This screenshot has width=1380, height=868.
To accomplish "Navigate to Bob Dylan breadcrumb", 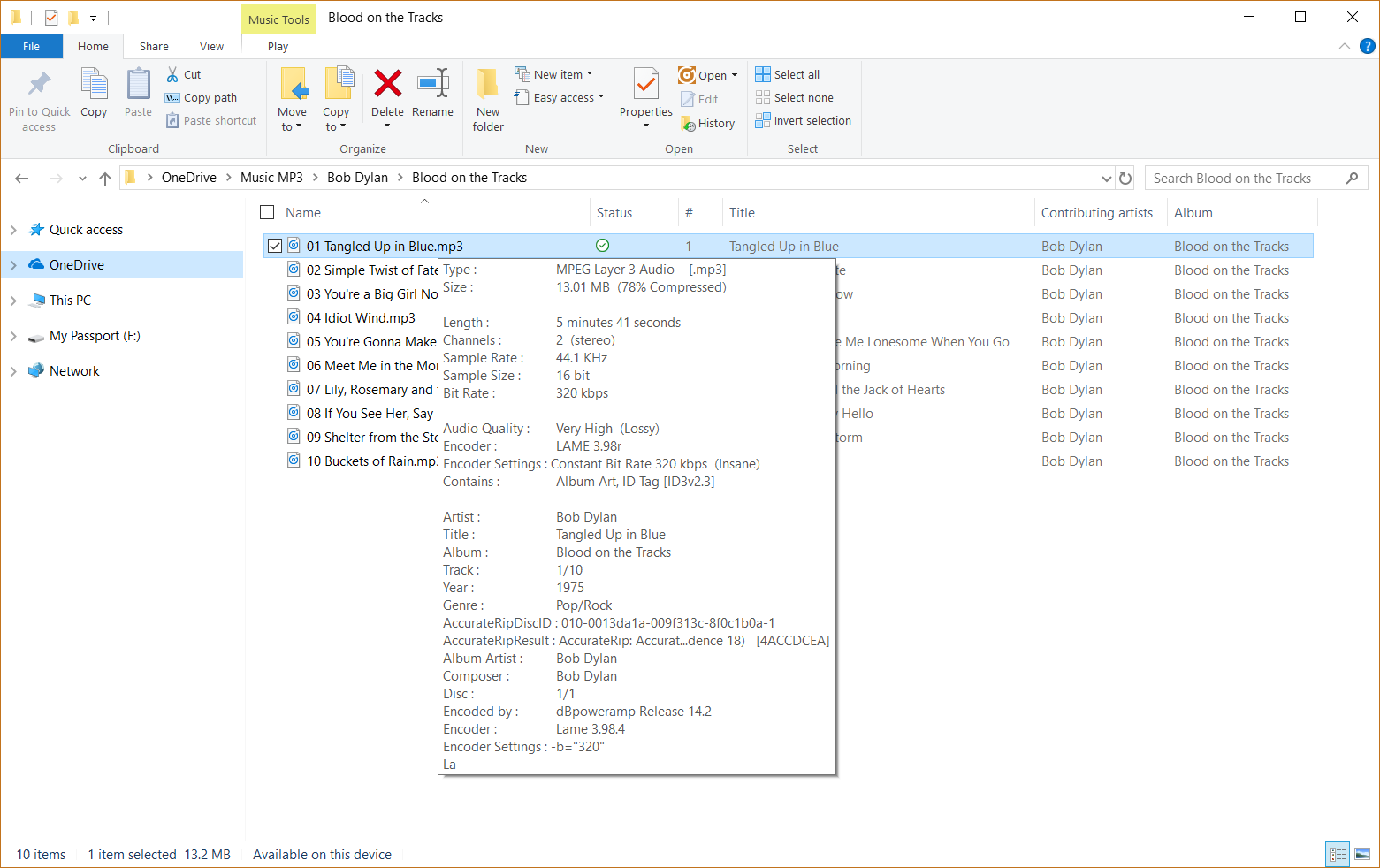I will click(x=357, y=178).
